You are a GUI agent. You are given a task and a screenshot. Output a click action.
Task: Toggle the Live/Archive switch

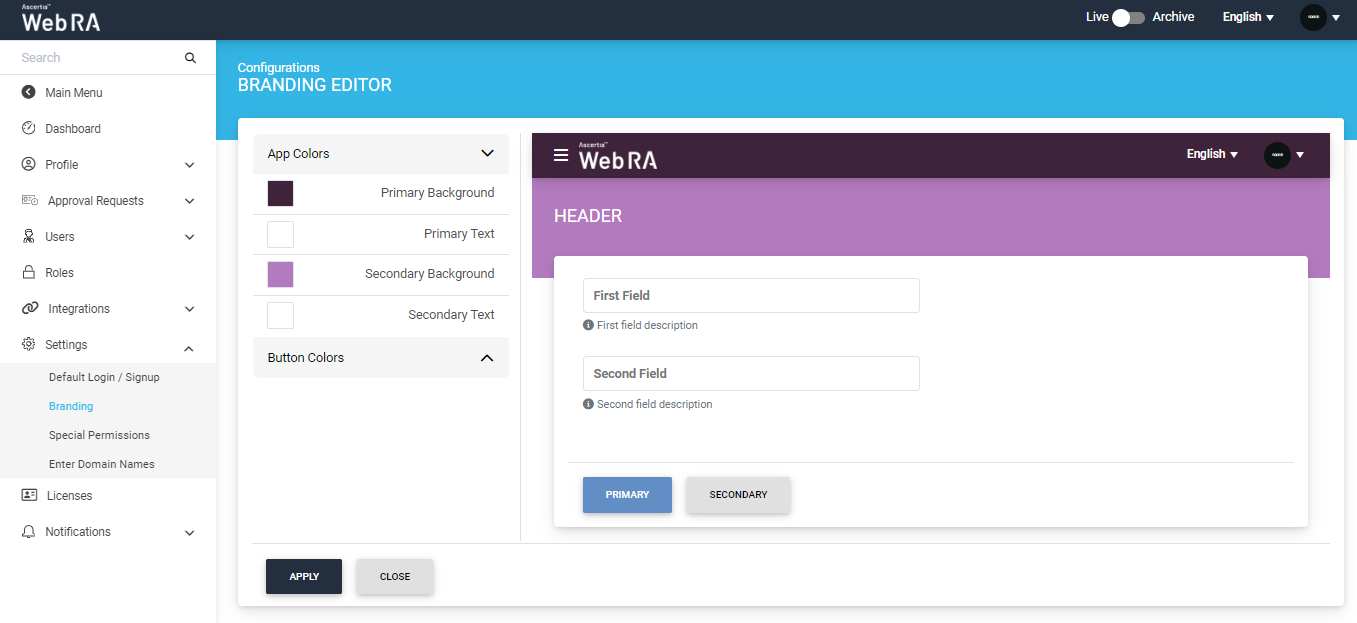1129,17
